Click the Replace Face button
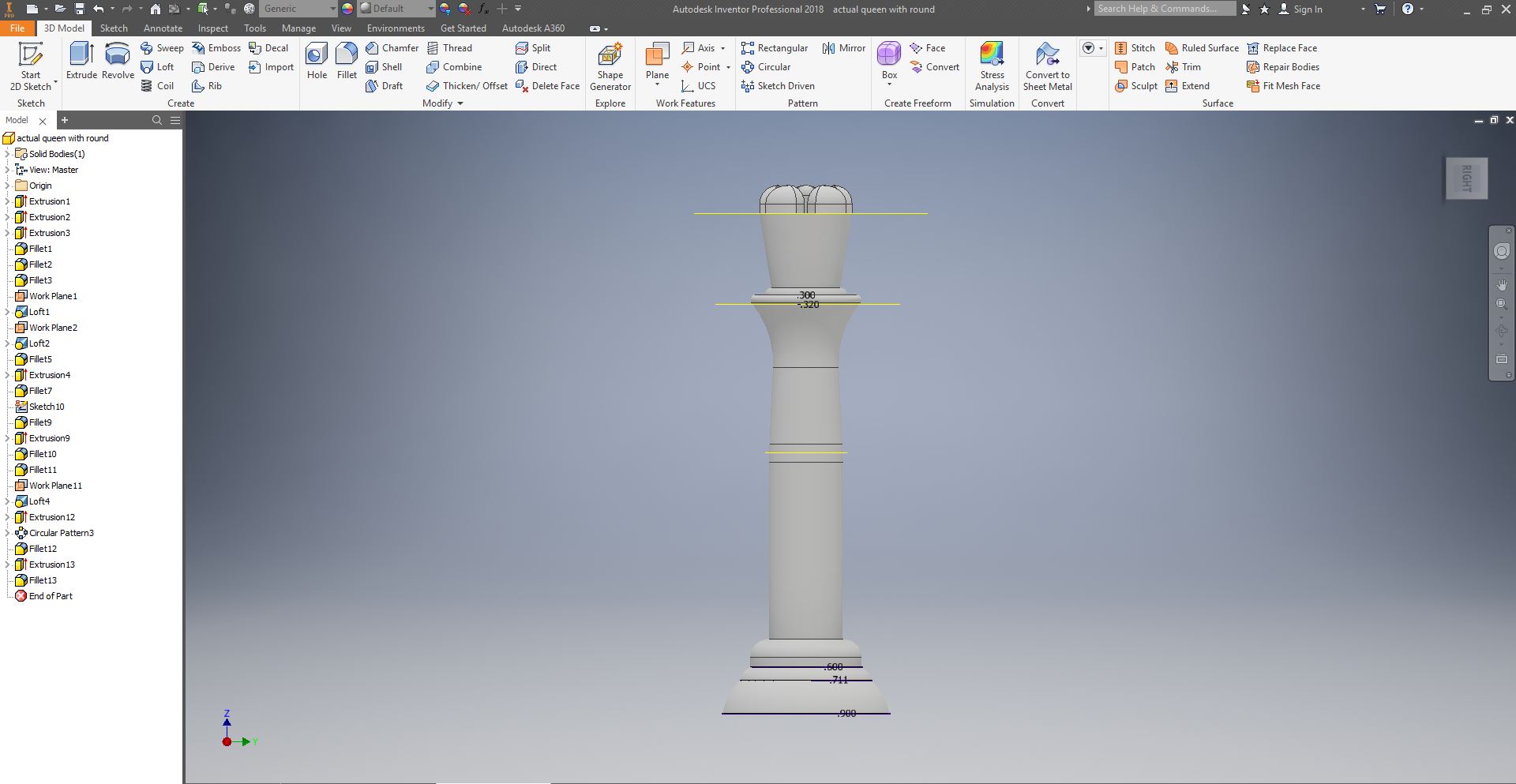This screenshot has height=784, width=1516. point(1281,48)
